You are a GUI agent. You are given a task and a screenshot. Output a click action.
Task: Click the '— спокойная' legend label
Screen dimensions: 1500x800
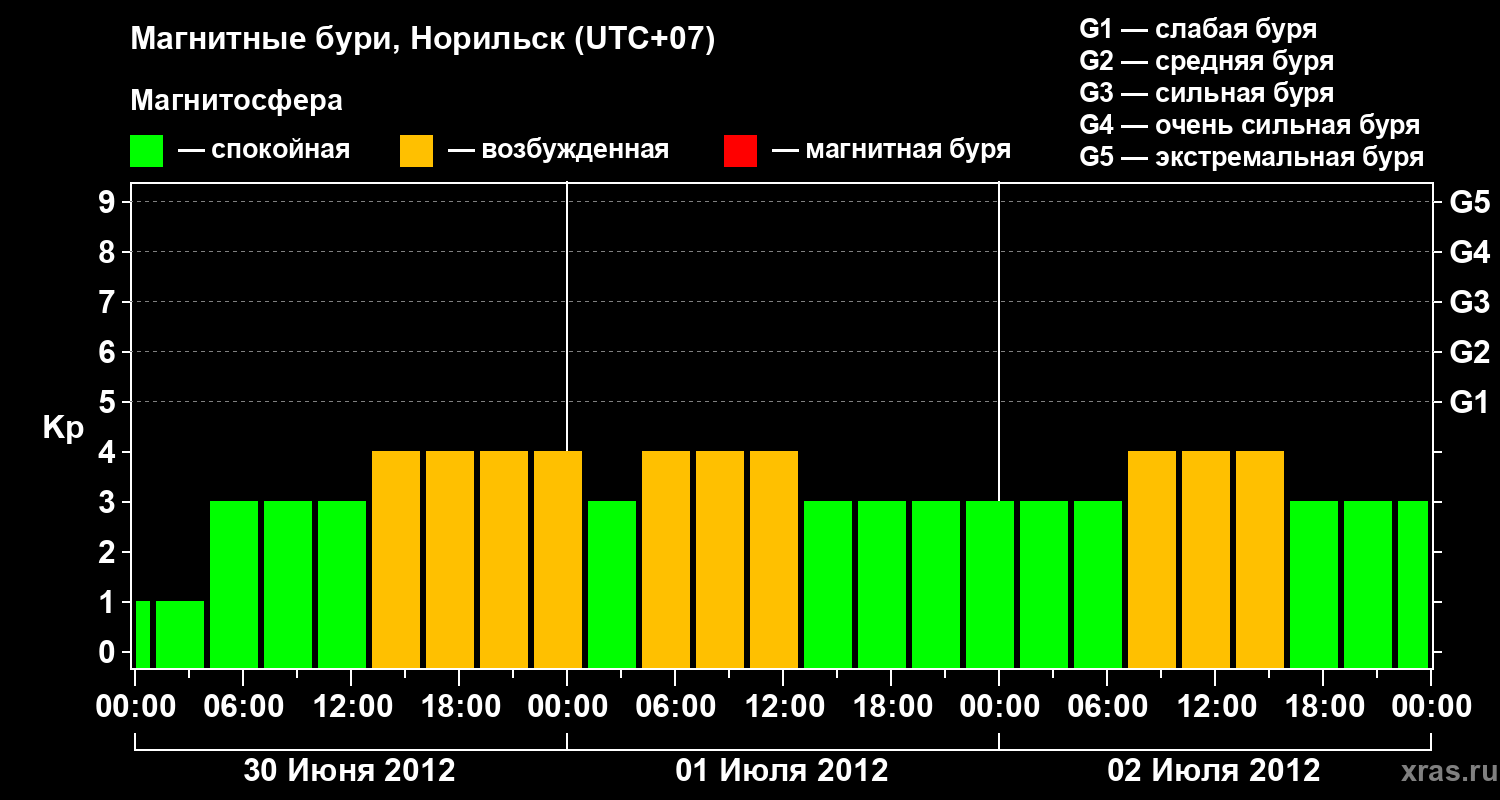(264, 150)
